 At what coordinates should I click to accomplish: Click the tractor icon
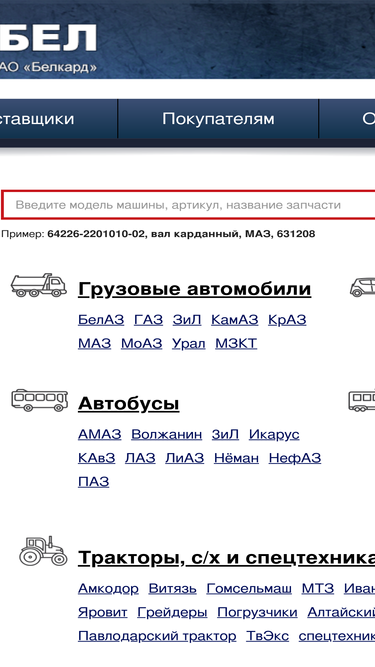click(x=43, y=550)
